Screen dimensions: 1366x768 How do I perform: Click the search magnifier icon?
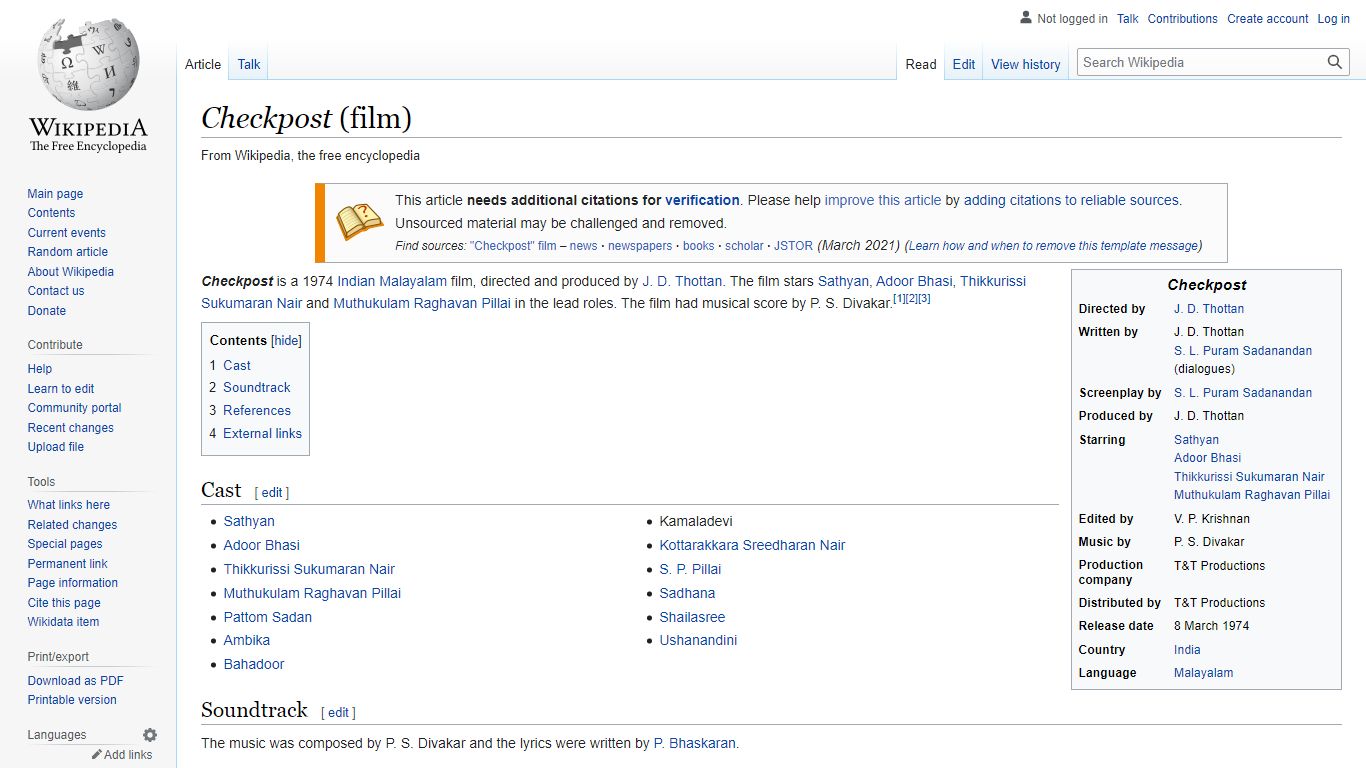tap(1335, 62)
